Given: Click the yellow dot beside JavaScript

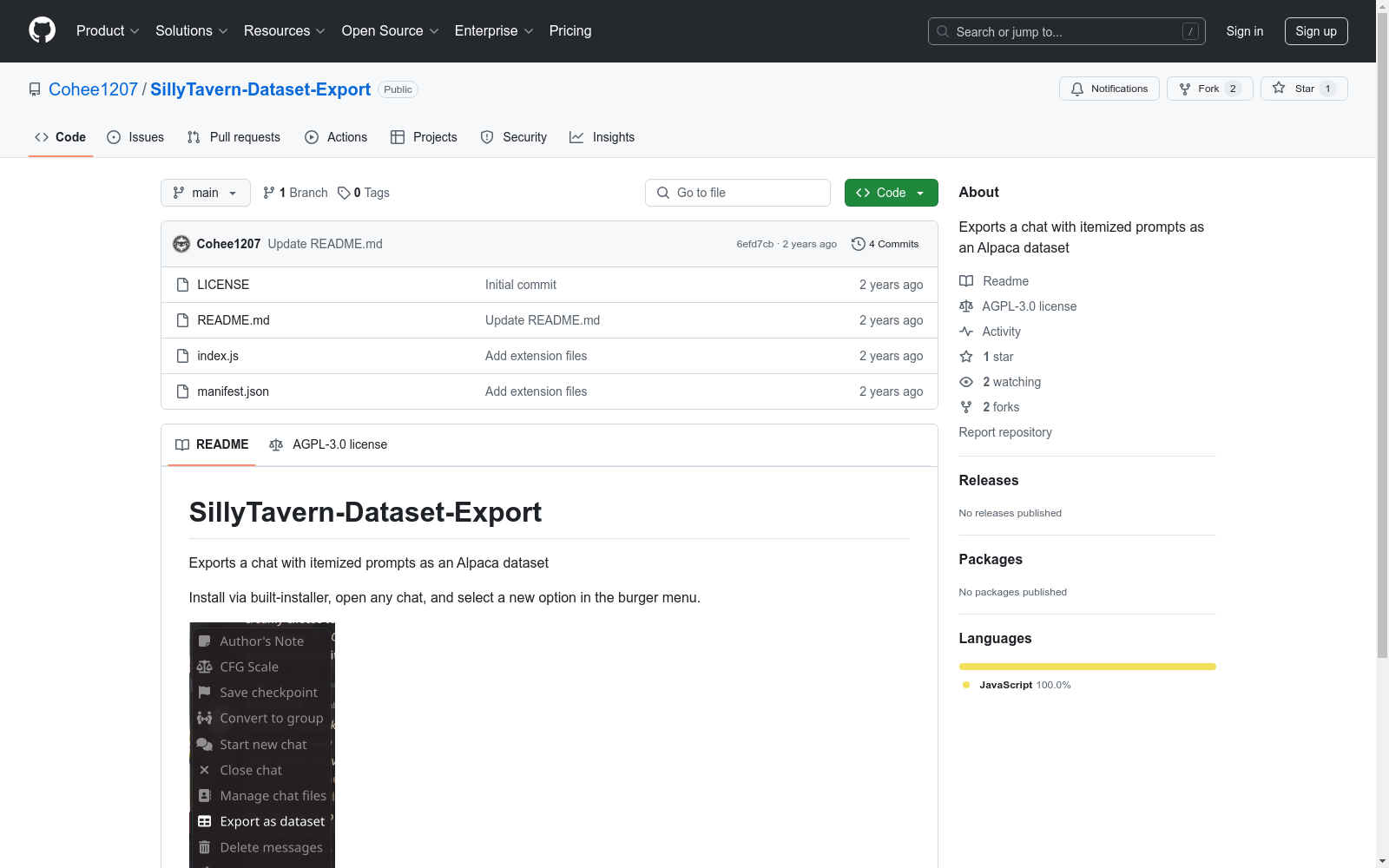Looking at the screenshot, I should point(966,685).
